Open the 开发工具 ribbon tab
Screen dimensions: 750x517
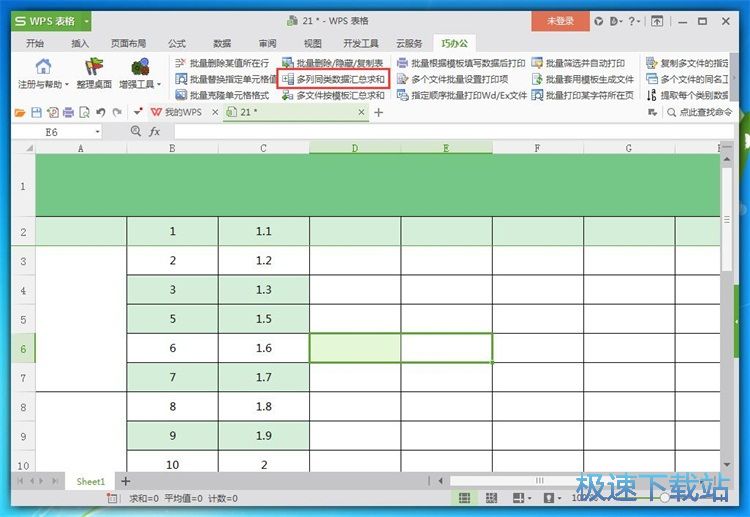361,44
